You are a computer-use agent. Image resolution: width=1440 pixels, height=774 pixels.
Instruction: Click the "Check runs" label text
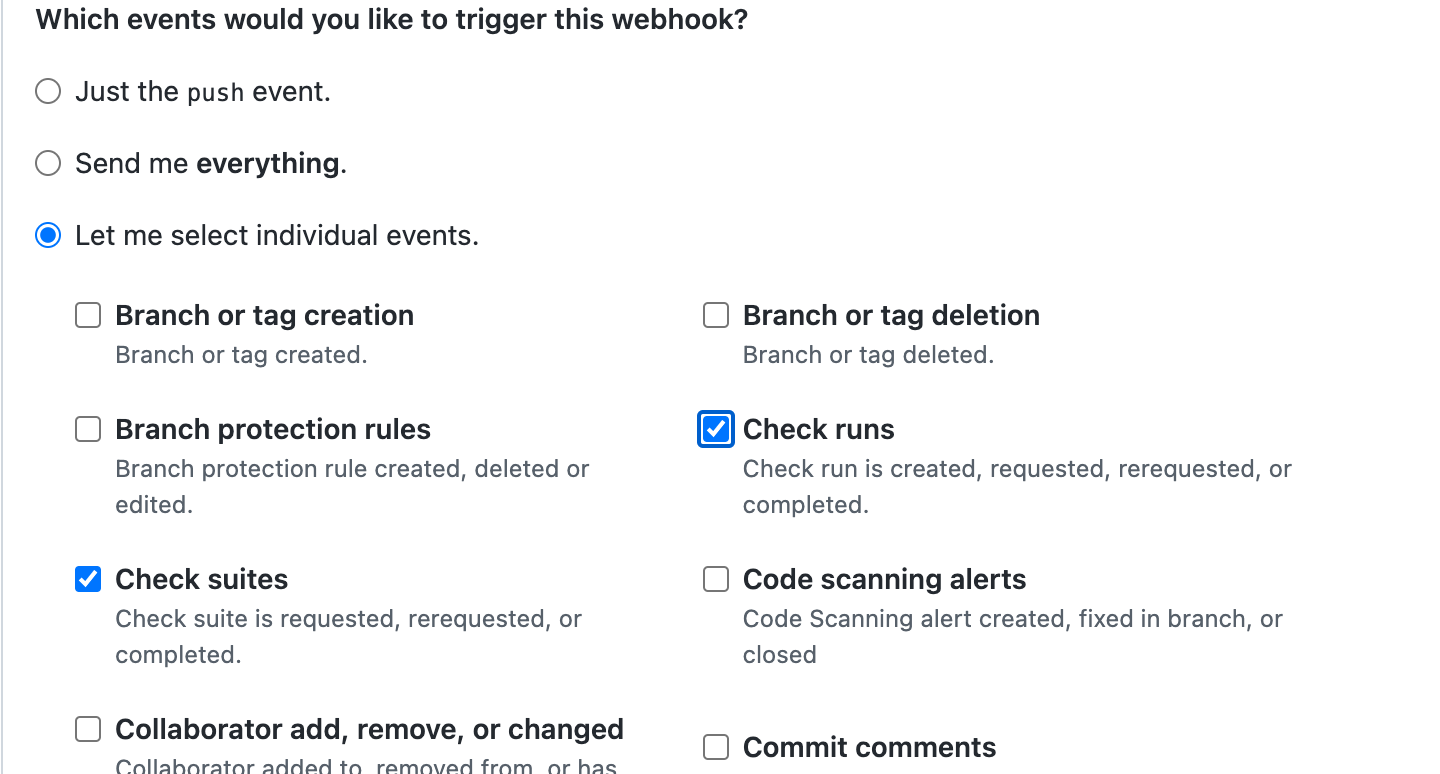[x=818, y=429]
